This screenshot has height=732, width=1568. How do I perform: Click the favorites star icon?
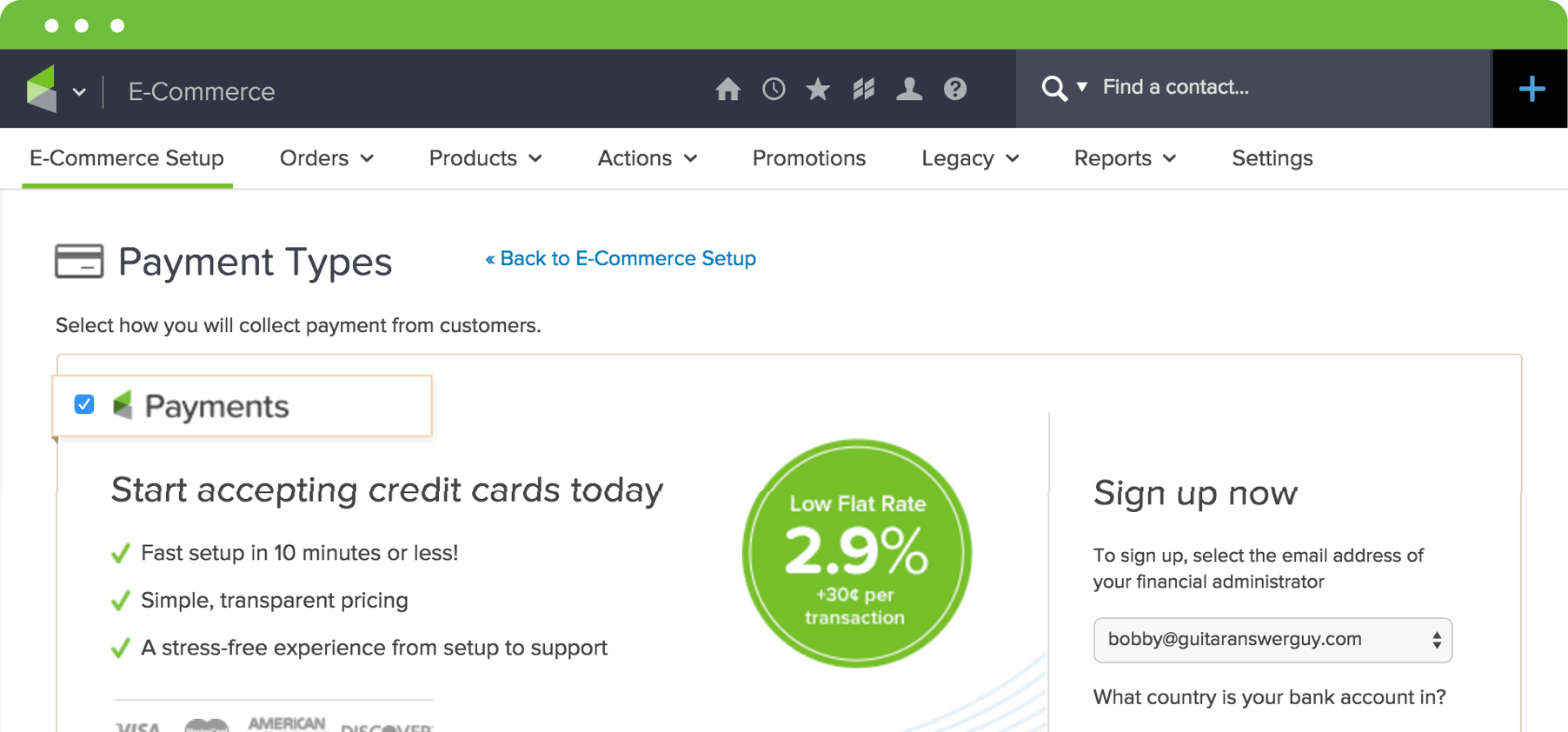(818, 89)
